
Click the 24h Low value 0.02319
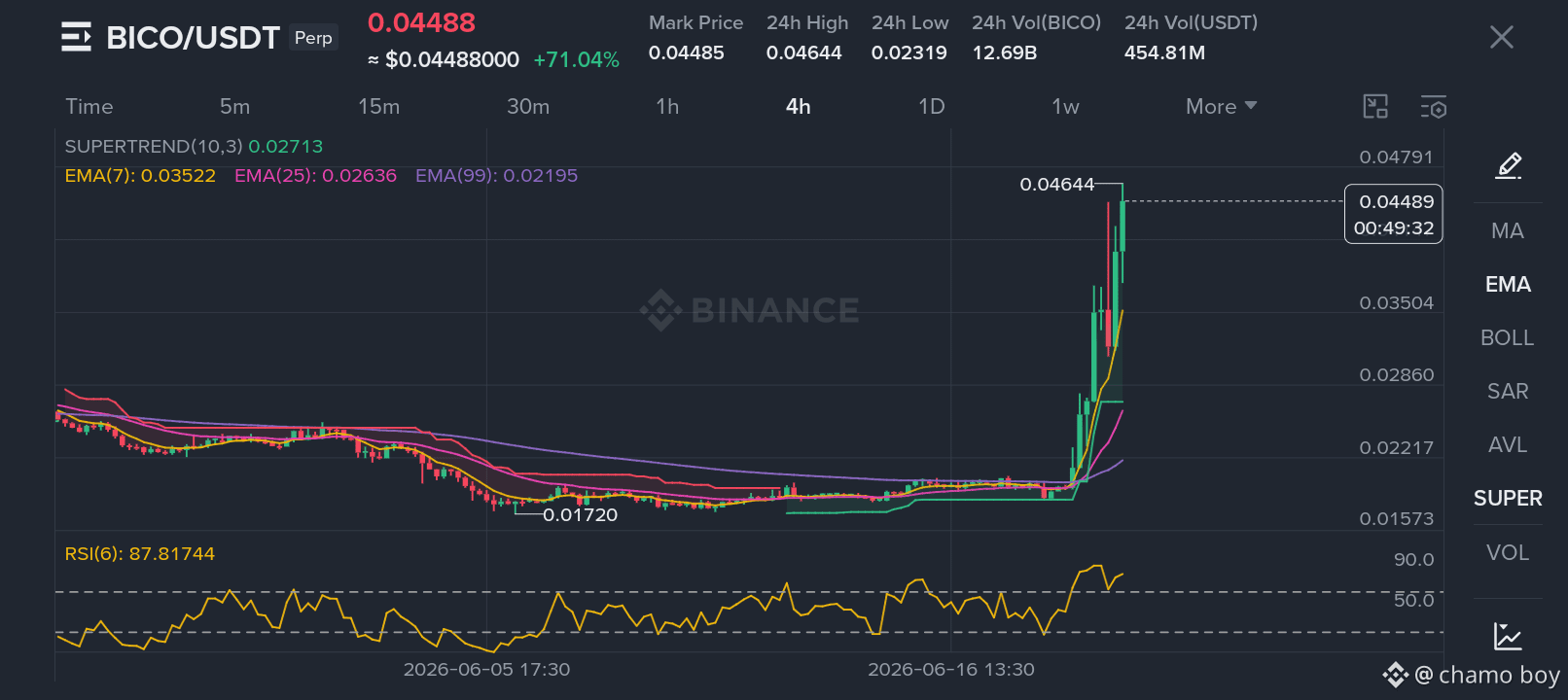[x=909, y=52]
